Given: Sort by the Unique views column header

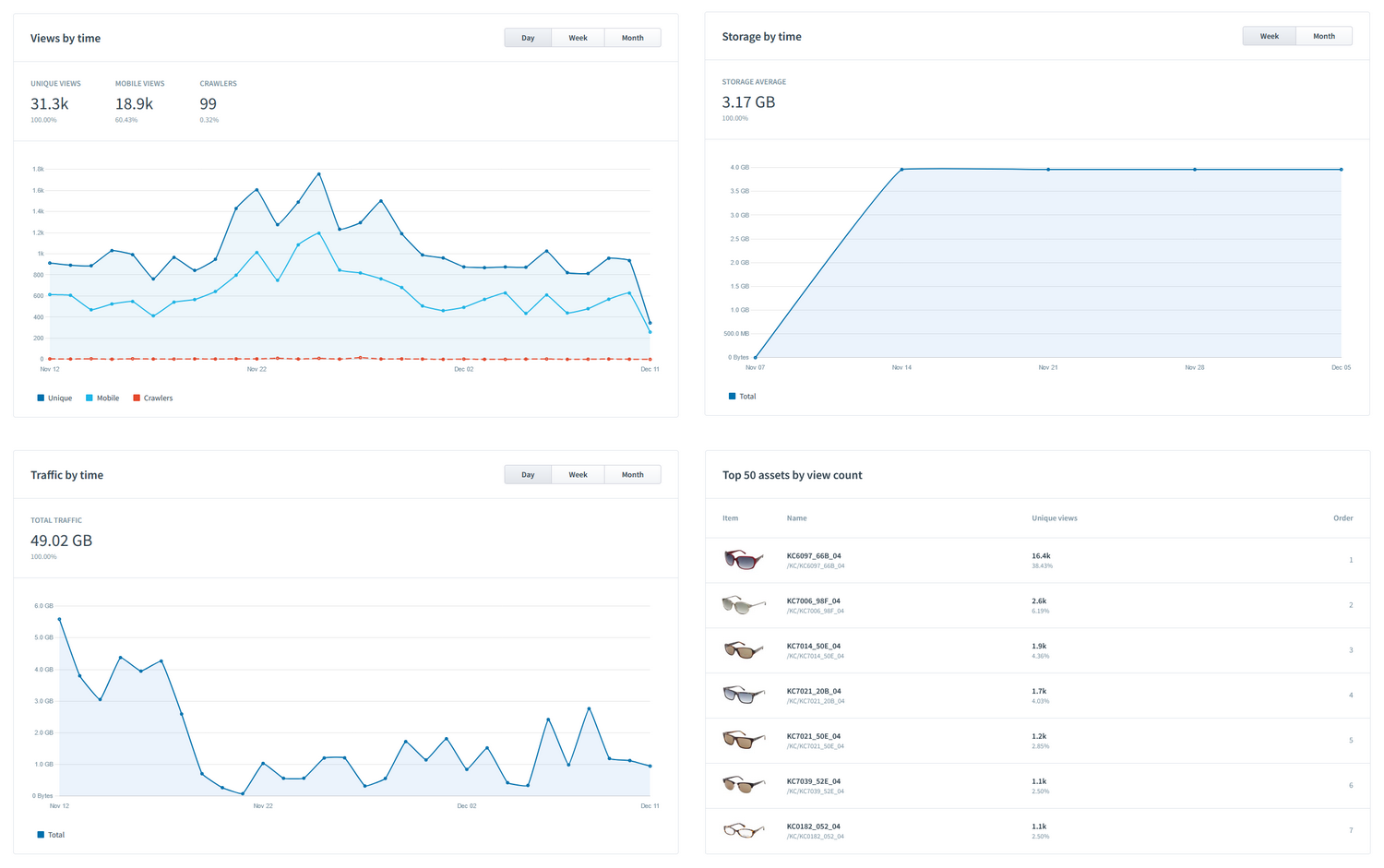Looking at the screenshot, I should (1055, 517).
